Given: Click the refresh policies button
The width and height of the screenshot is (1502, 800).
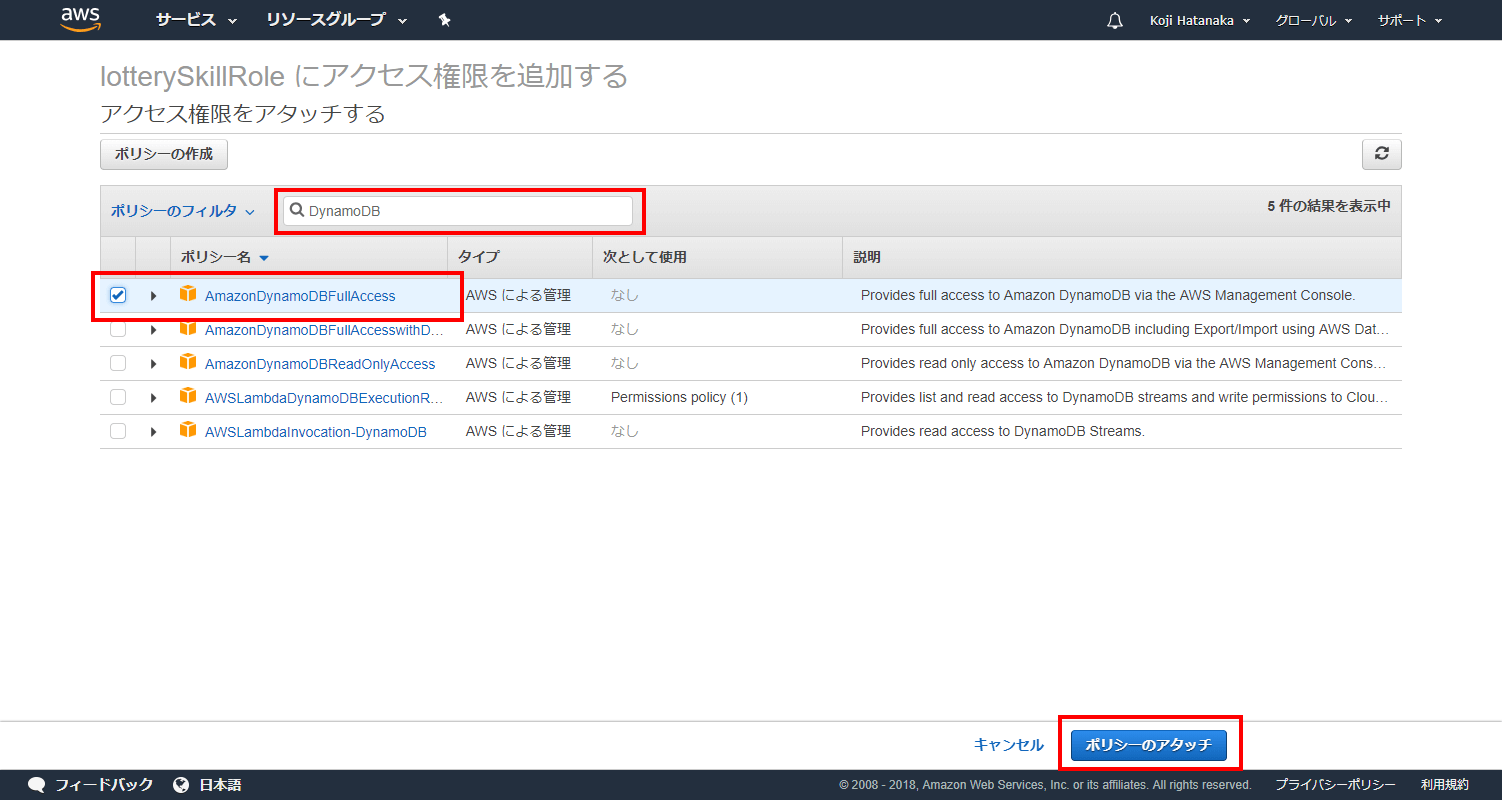Looking at the screenshot, I should click(x=1381, y=154).
